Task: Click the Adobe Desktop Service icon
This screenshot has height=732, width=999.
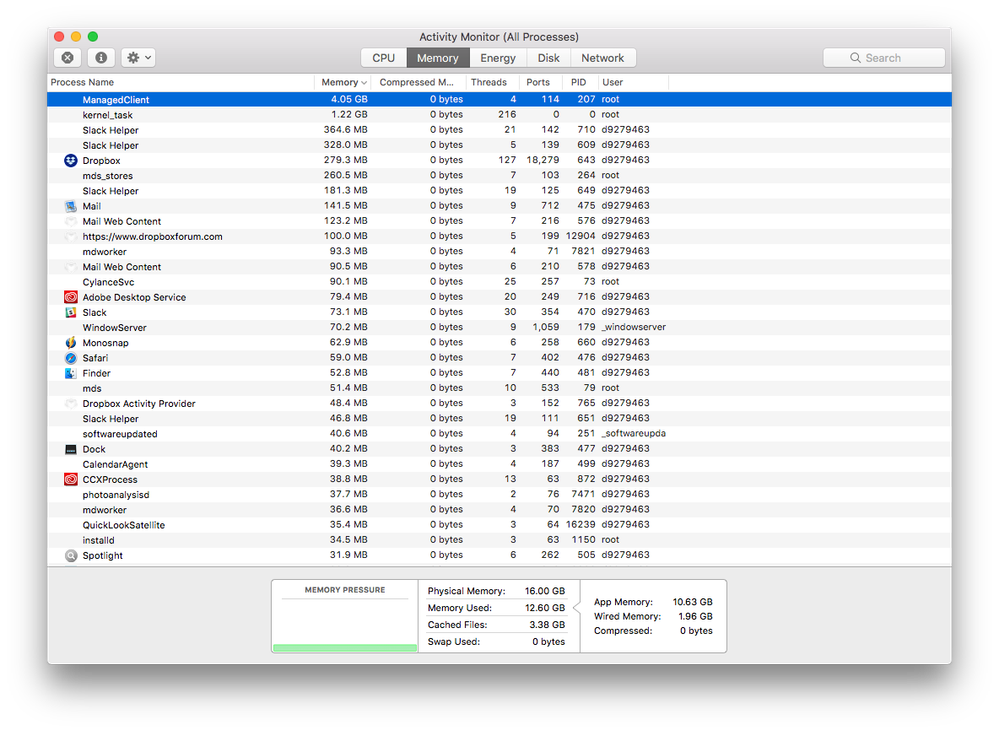Action: pos(70,297)
